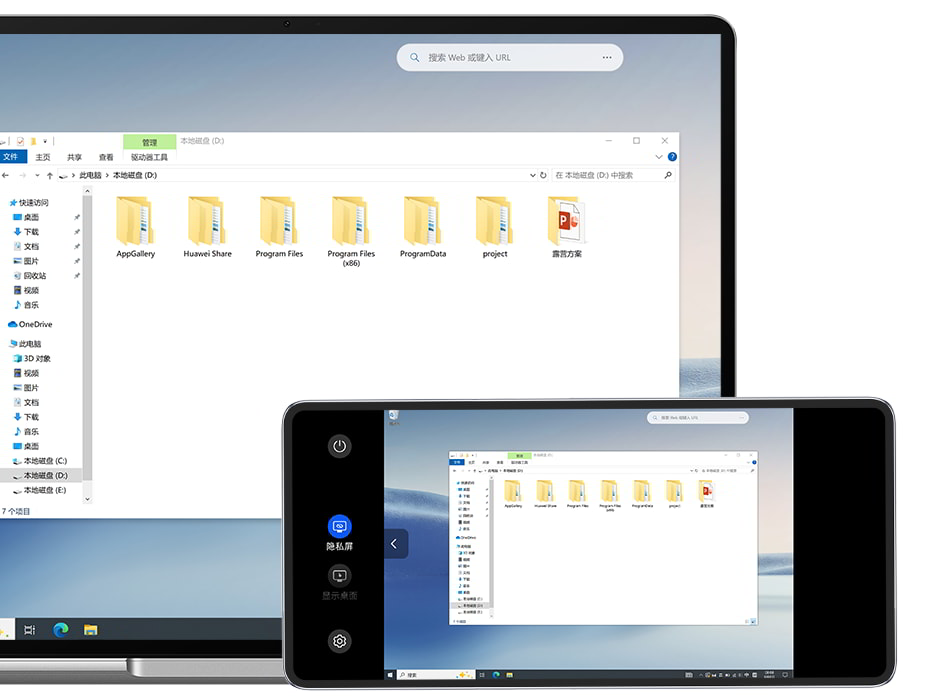Open the Huawei Share folder
The image size is (930, 700).
(x=207, y=223)
